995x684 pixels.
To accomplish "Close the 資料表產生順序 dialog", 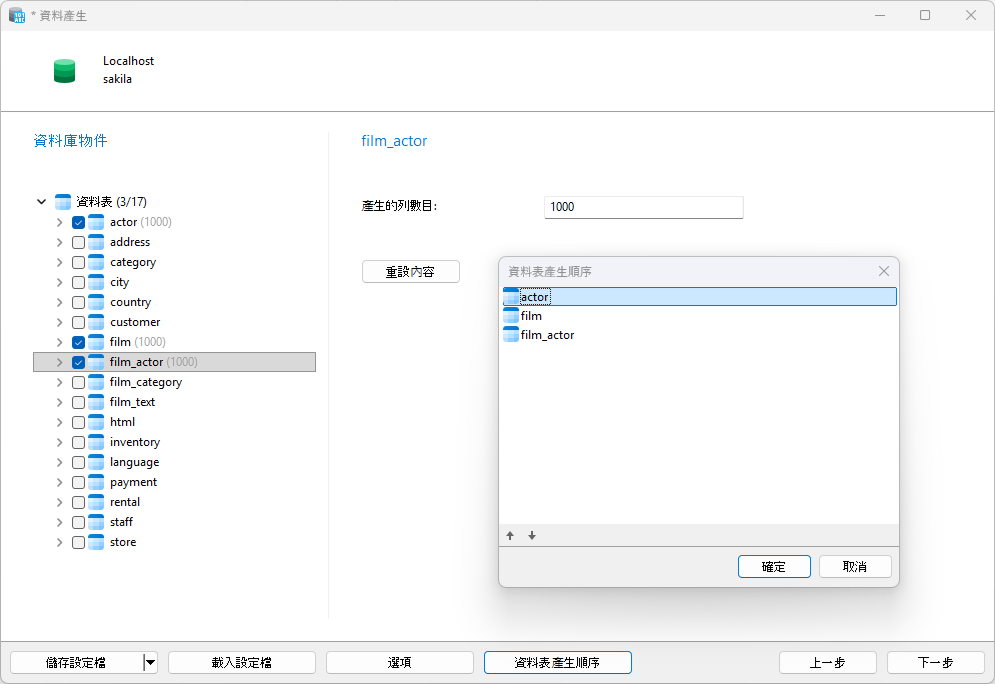I will (883, 271).
